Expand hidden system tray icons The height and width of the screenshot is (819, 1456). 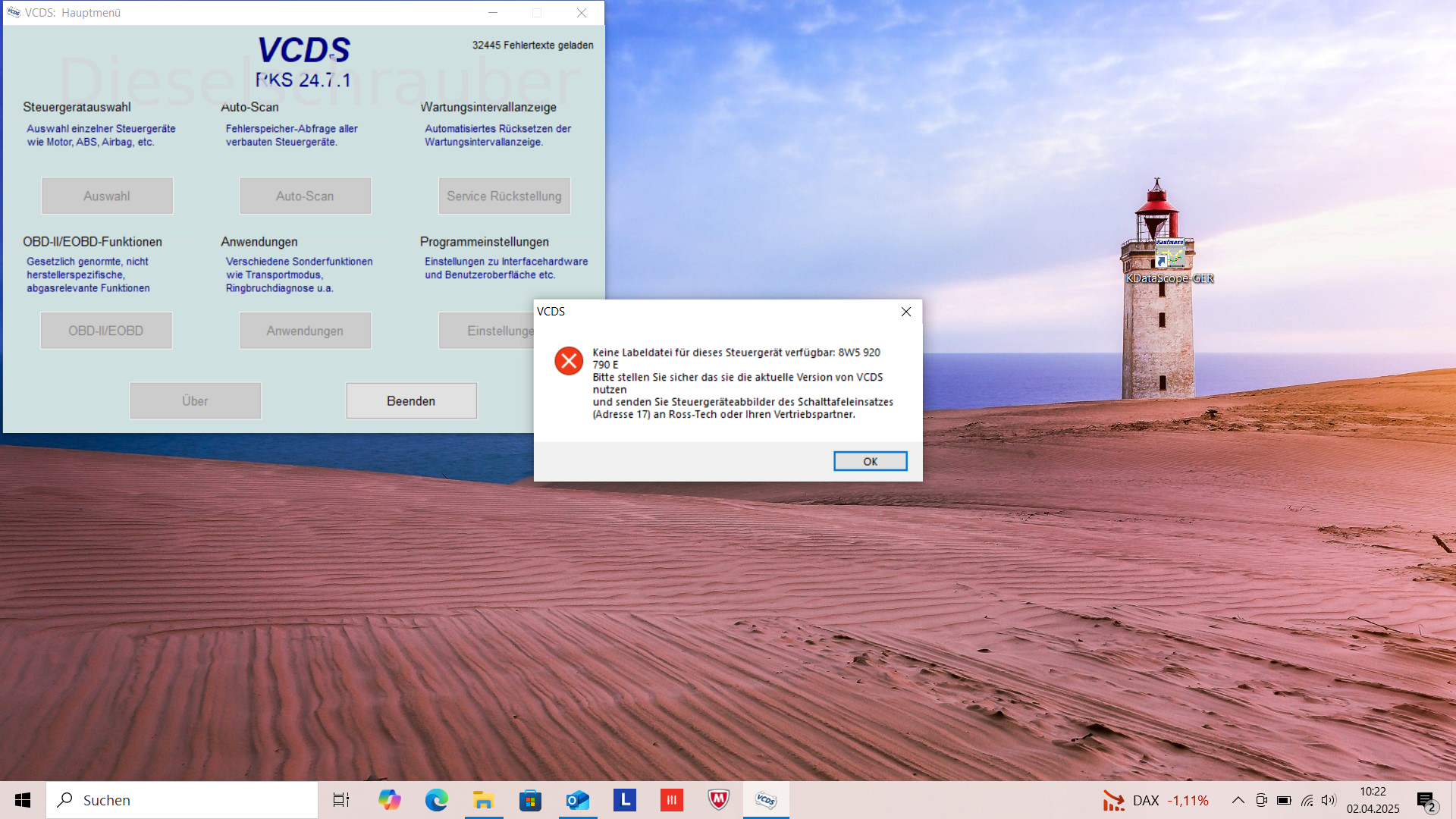(x=1238, y=800)
